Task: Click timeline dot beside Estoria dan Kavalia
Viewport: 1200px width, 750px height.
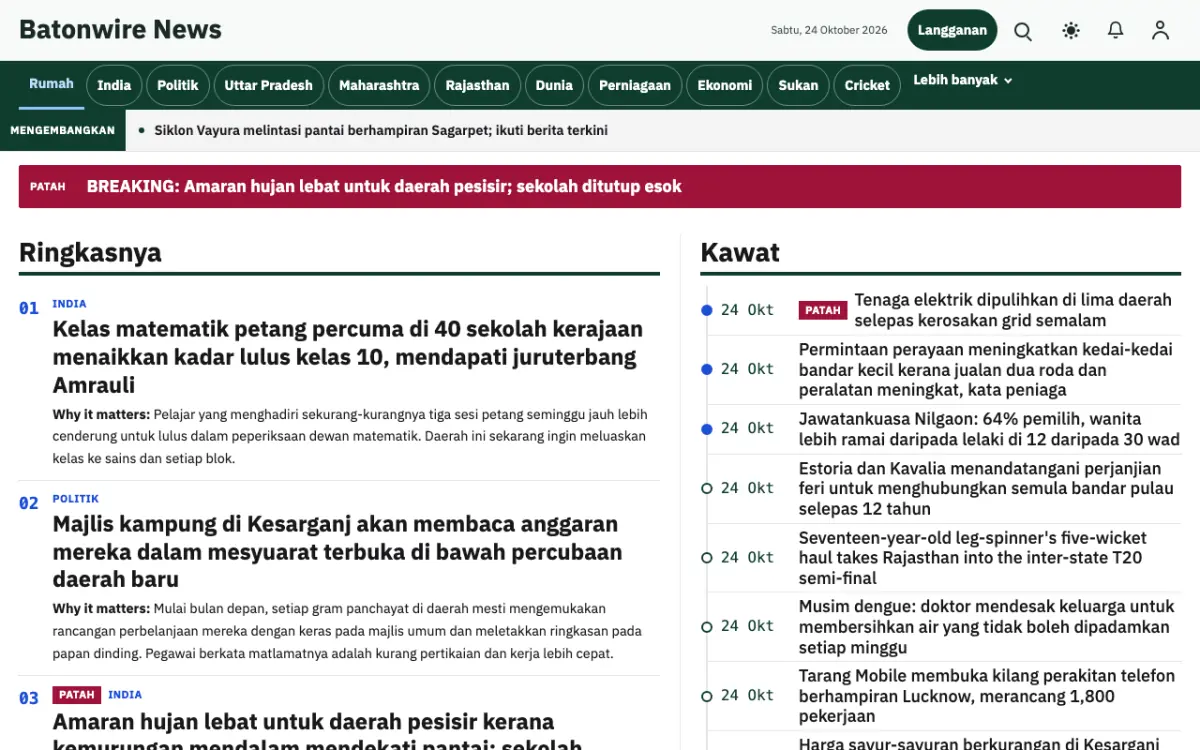Action: tap(707, 488)
